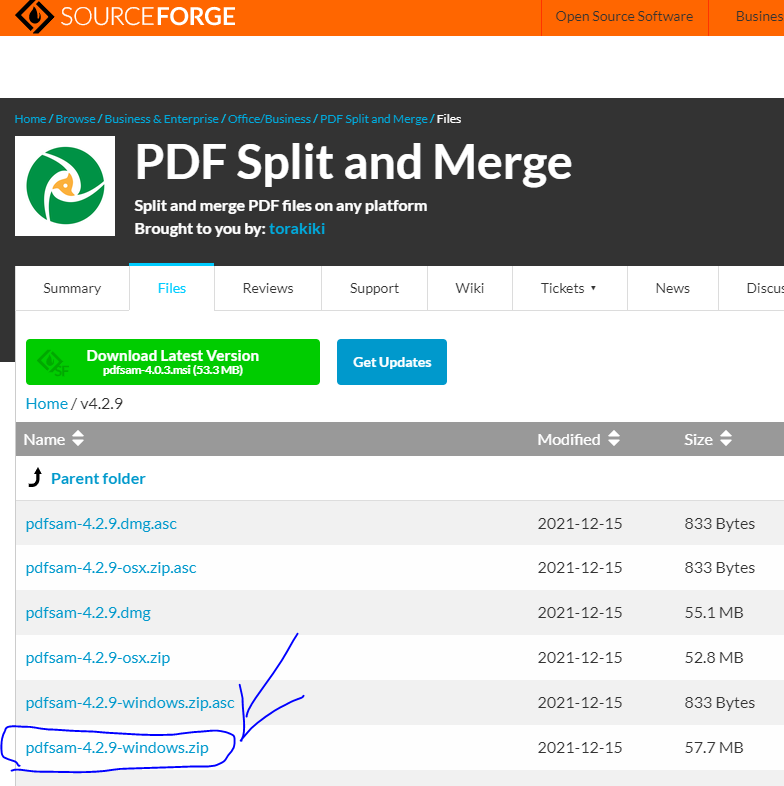Screen dimensions: 784x786
Task: Download pdfsam-4.2.9.dmg.asc file
Action: pyautogui.click(x=101, y=524)
